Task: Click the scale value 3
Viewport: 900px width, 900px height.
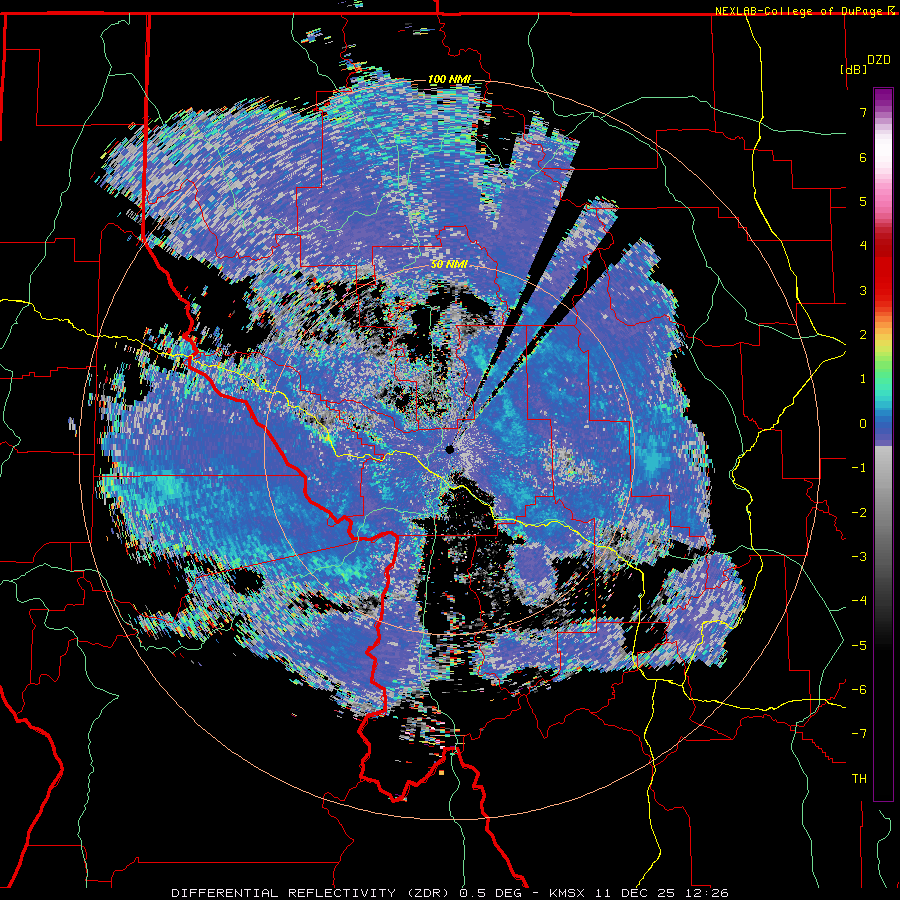Action: [x=863, y=290]
